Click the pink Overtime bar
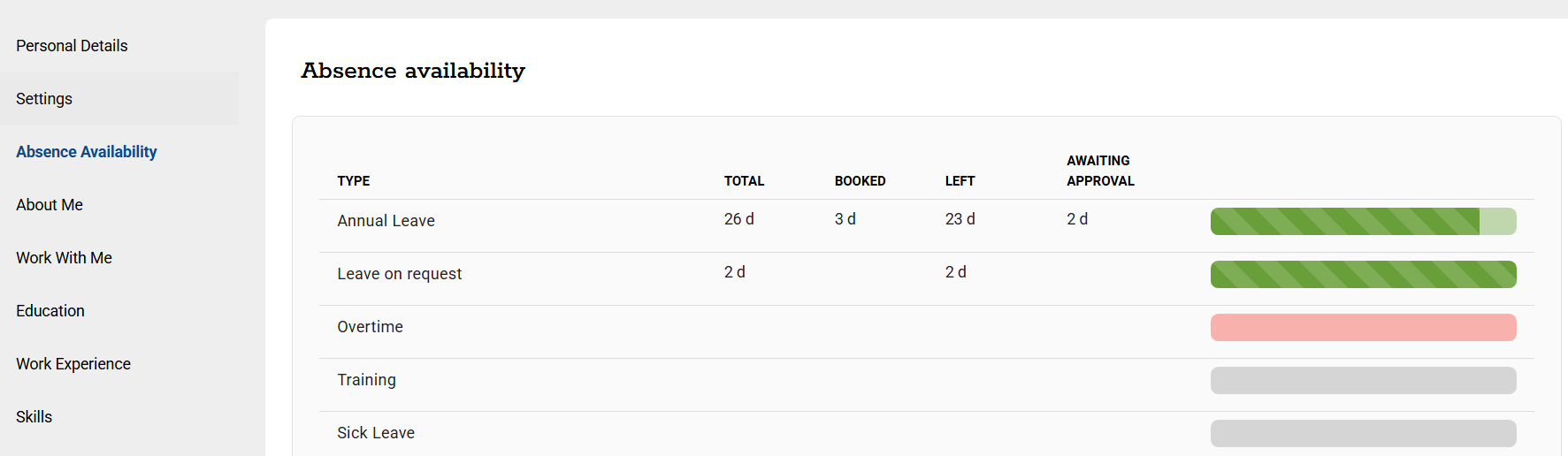The width and height of the screenshot is (1568, 456). [1363, 328]
